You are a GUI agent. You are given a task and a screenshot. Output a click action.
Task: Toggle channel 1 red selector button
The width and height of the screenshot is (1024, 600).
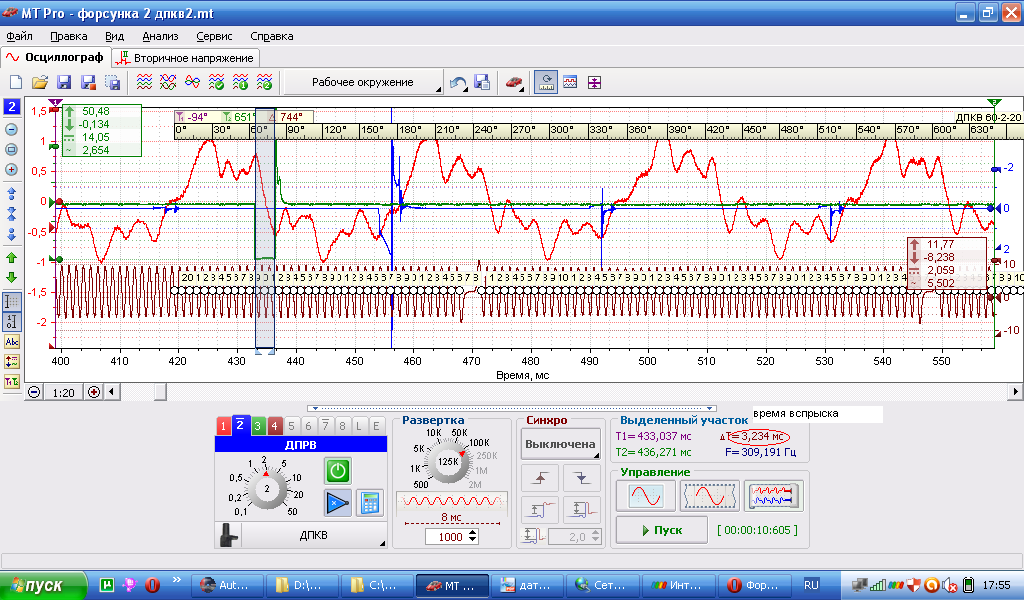click(x=223, y=426)
